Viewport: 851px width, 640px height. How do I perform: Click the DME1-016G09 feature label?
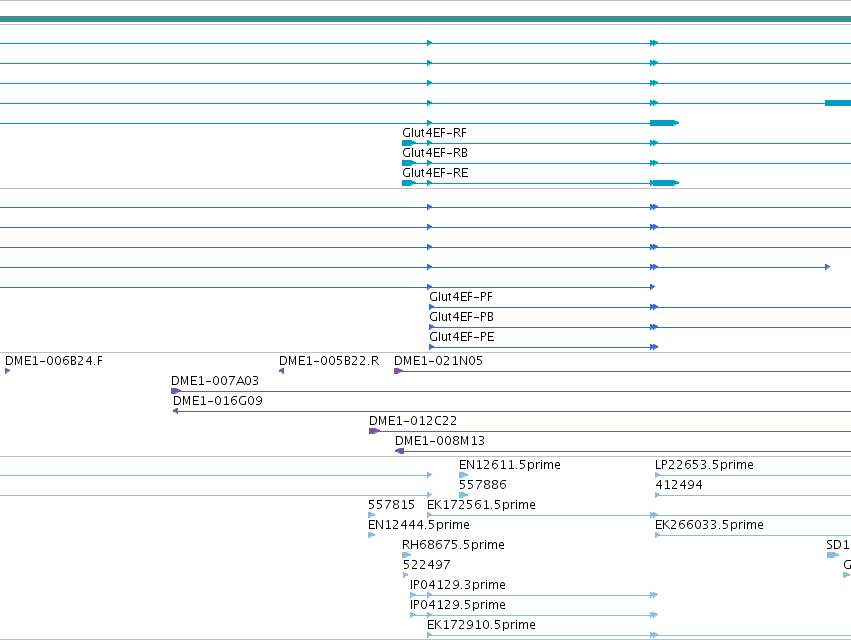[218, 401]
